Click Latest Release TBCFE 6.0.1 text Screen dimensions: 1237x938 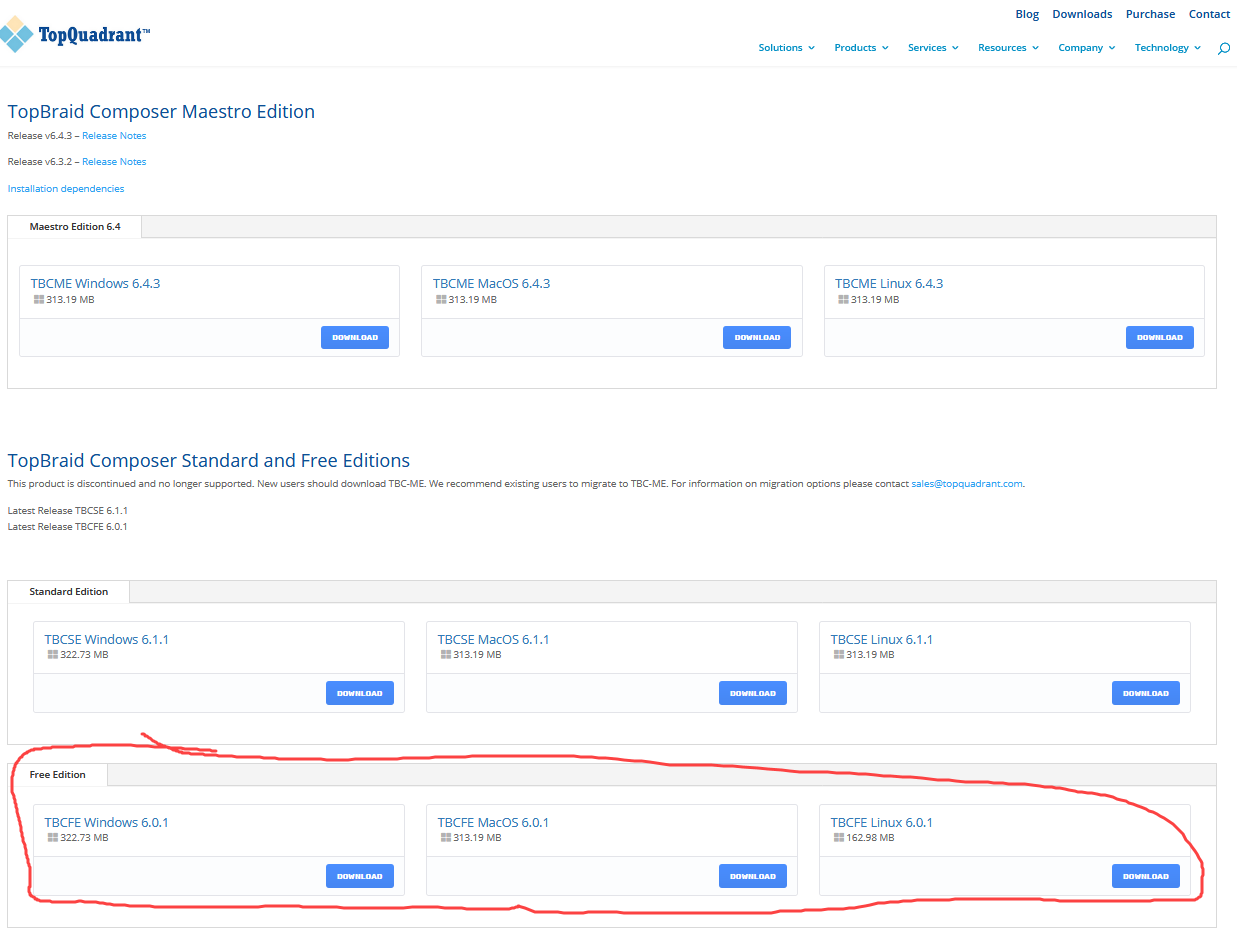67,526
